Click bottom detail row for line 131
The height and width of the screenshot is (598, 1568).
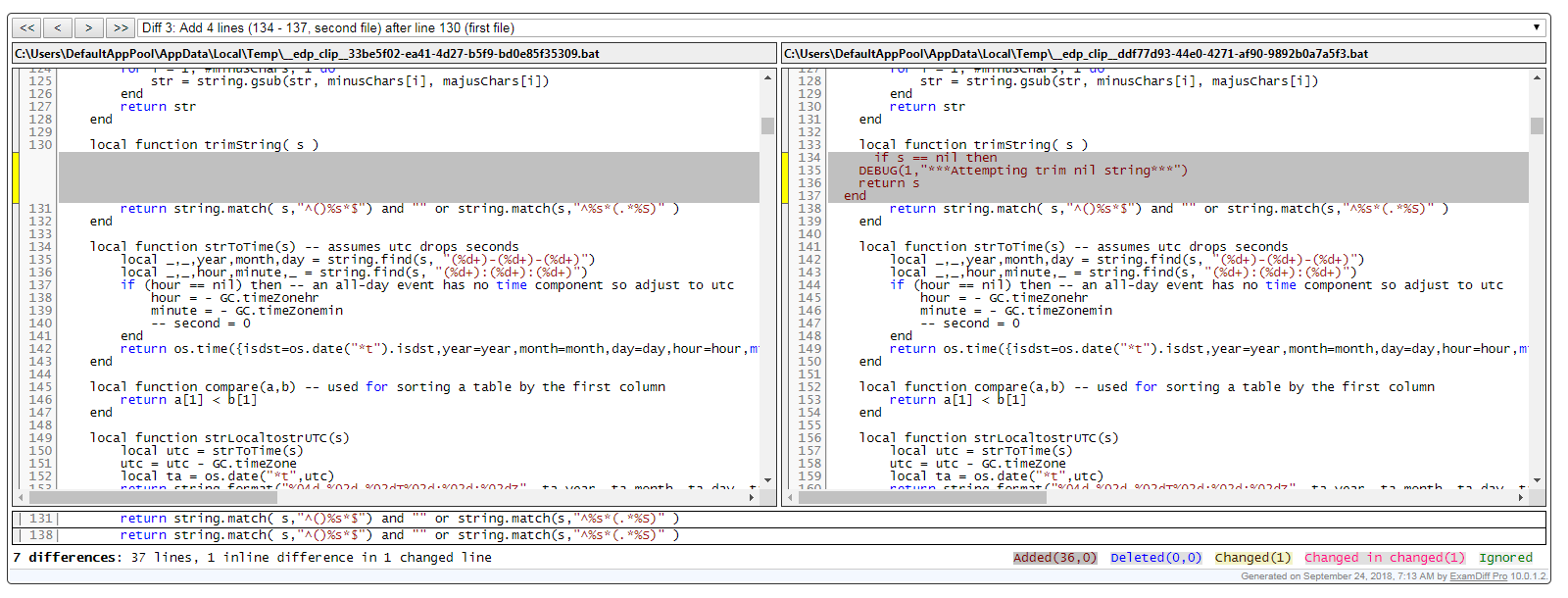(780, 519)
